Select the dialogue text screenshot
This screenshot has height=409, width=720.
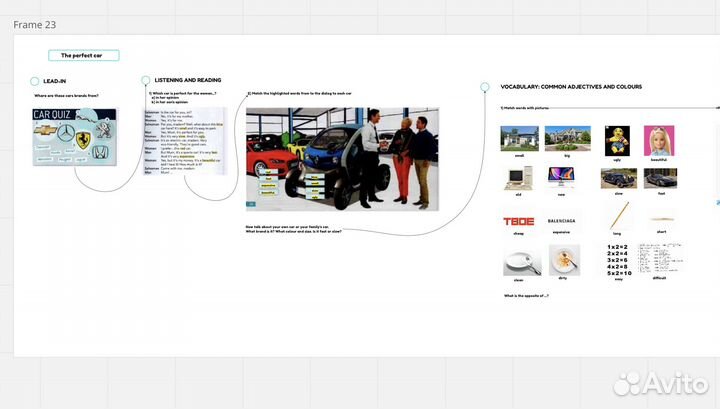click(x=185, y=141)
